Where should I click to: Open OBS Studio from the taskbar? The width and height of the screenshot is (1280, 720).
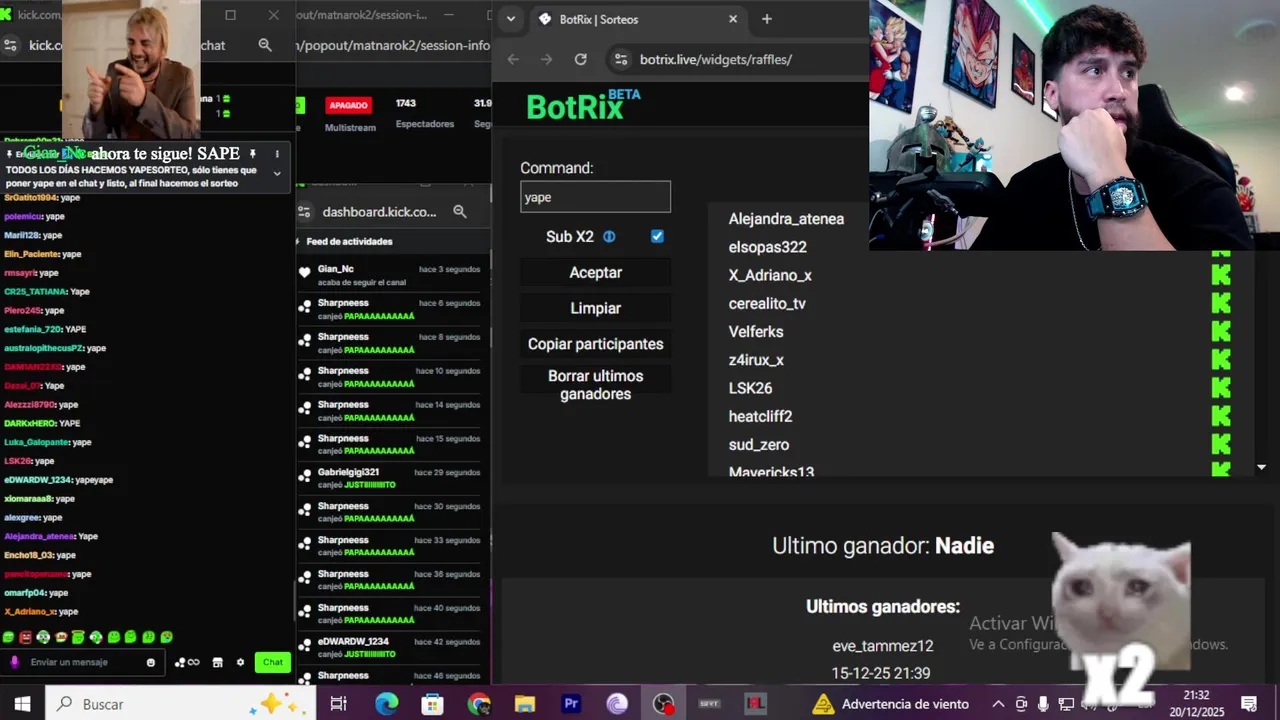coord(663,704)
